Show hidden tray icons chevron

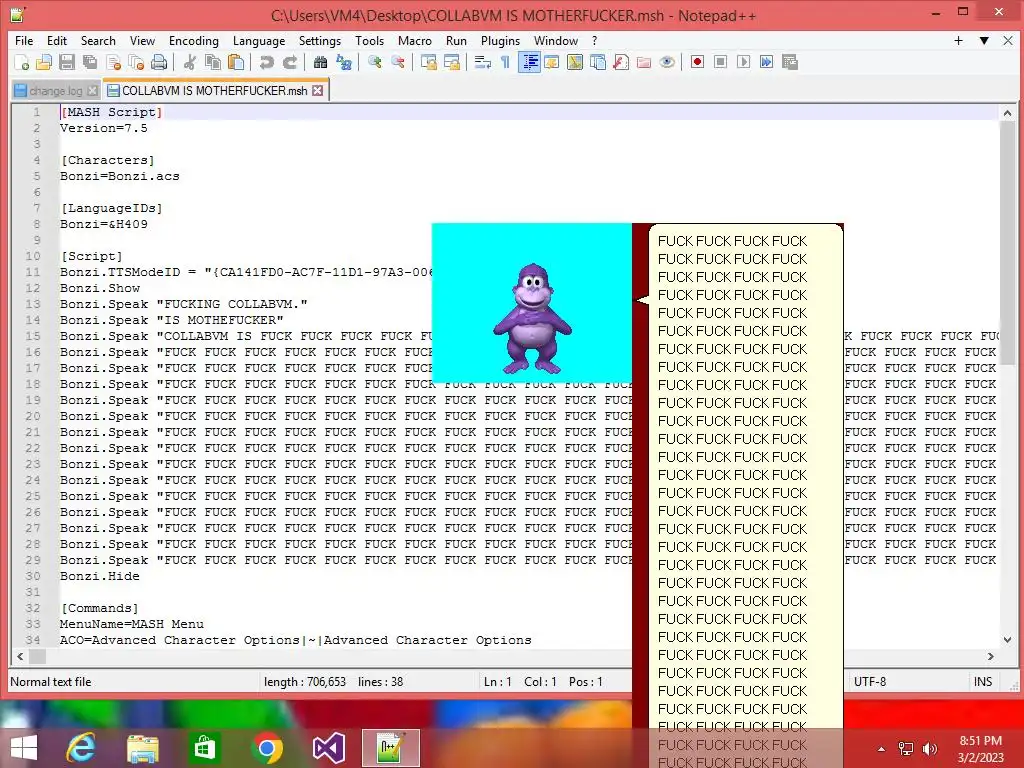[x=881, y=749]
